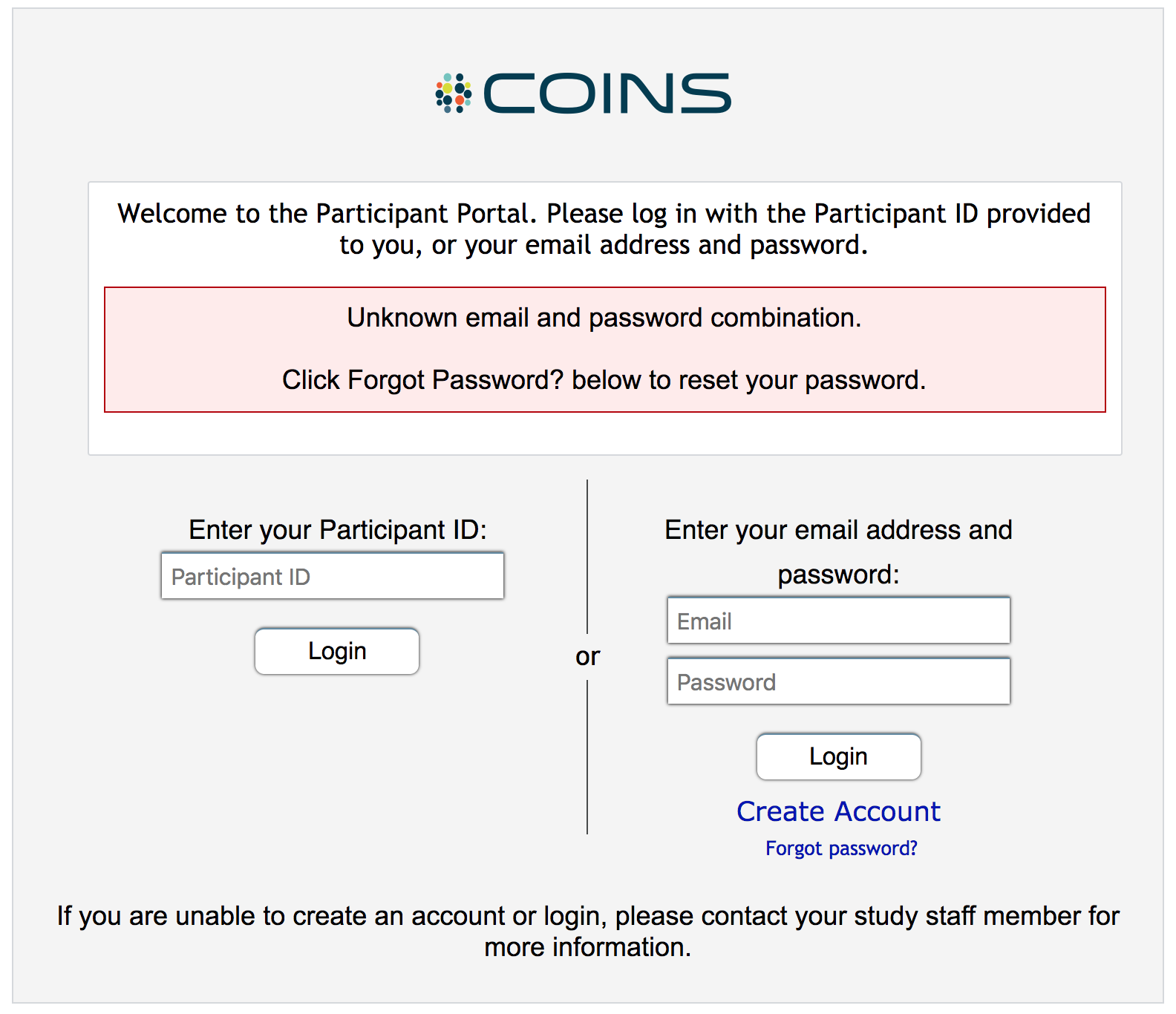Select the colorful dot cluster icon beside COINS
Screen dimensions: 1176x1014
click(453, 92)
